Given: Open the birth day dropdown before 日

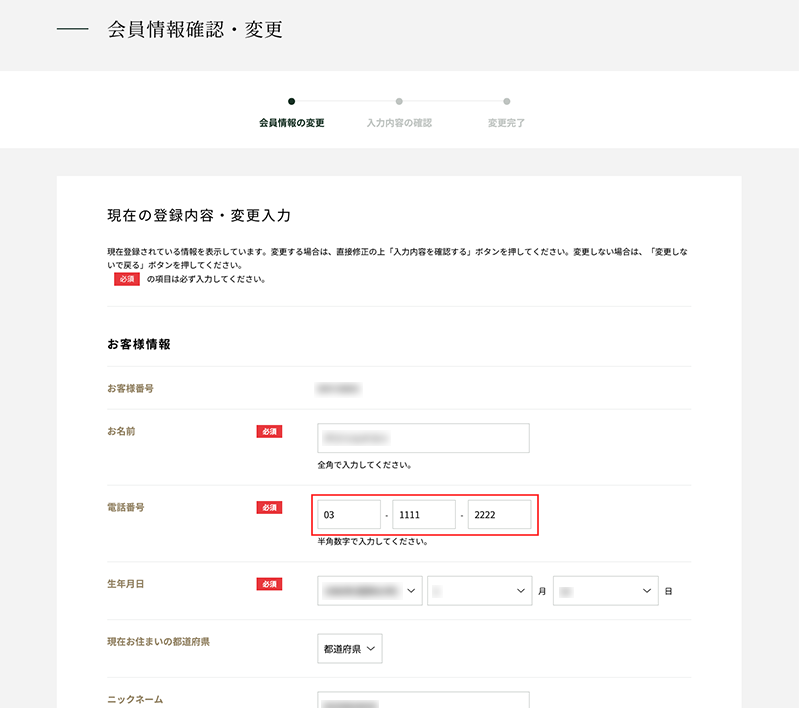Looking at the screenshot, I should 605,591.
